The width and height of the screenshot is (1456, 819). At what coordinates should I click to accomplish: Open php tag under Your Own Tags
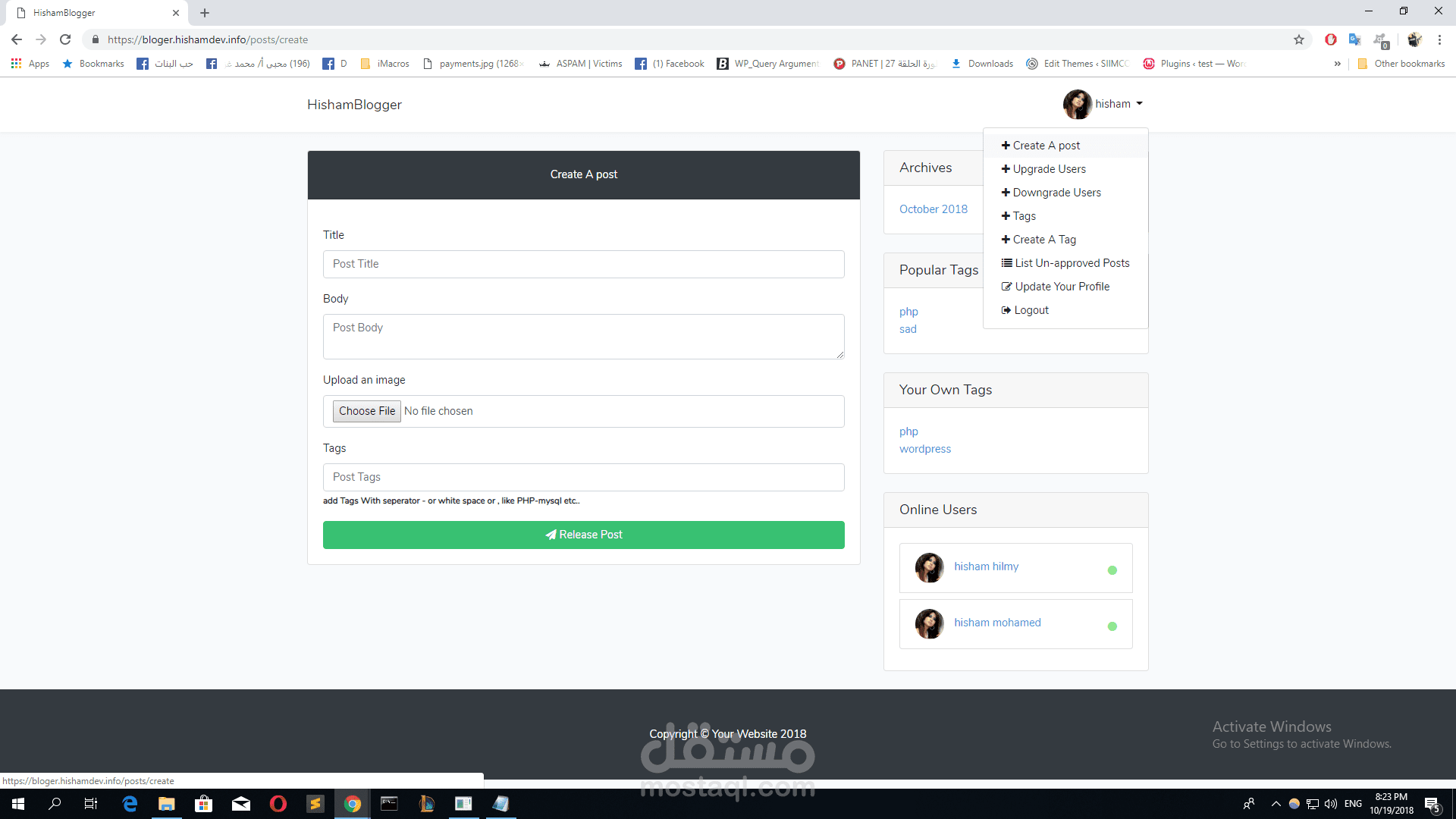pyautogui.click(x=908, y=431)
